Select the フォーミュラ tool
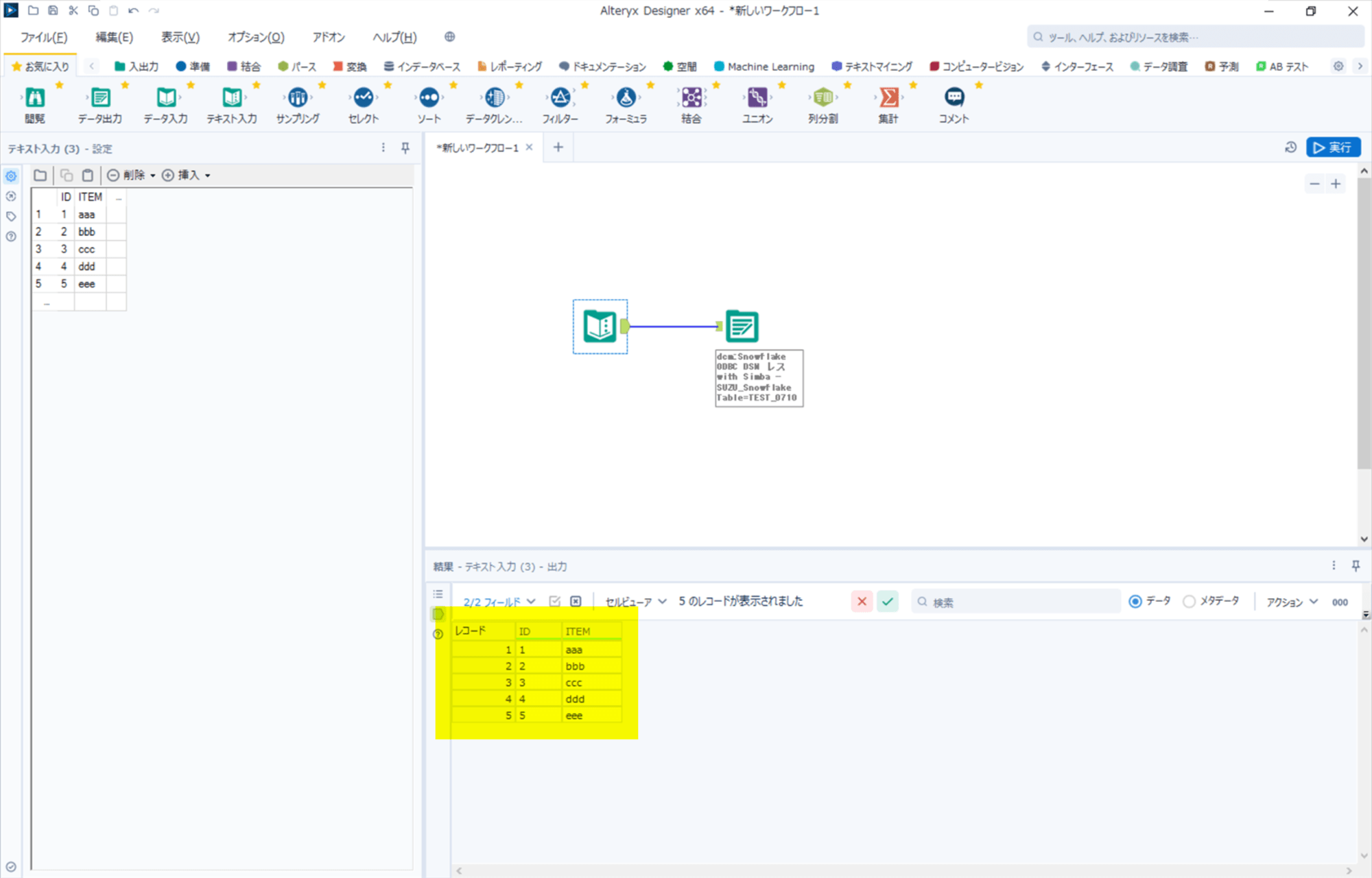The image size is (1372, 878). point(626,97)
